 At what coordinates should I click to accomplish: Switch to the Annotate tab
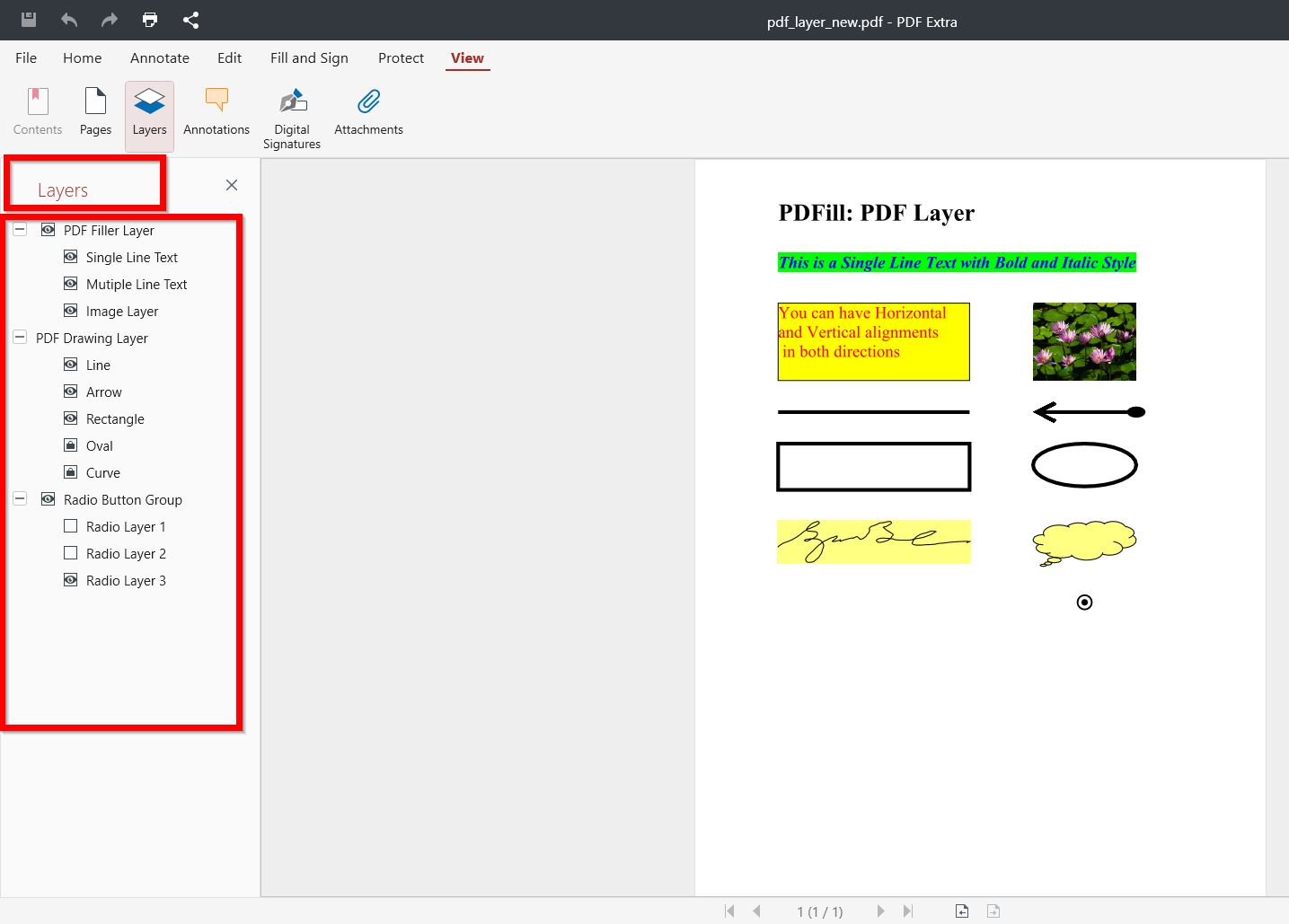[x=159, y=57]
